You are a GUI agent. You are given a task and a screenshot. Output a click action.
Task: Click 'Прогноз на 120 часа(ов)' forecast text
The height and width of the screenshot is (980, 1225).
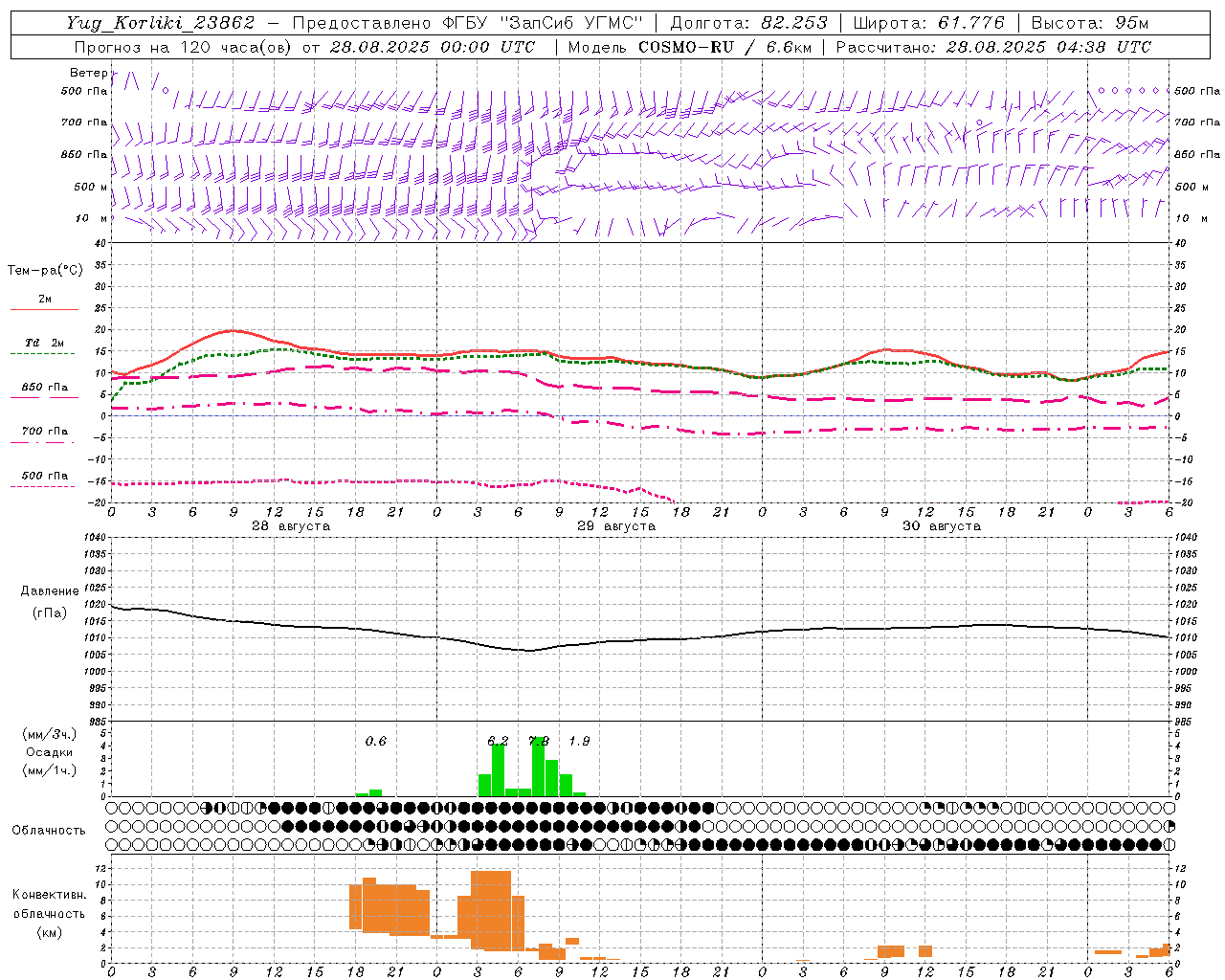[x=183, y=47]
